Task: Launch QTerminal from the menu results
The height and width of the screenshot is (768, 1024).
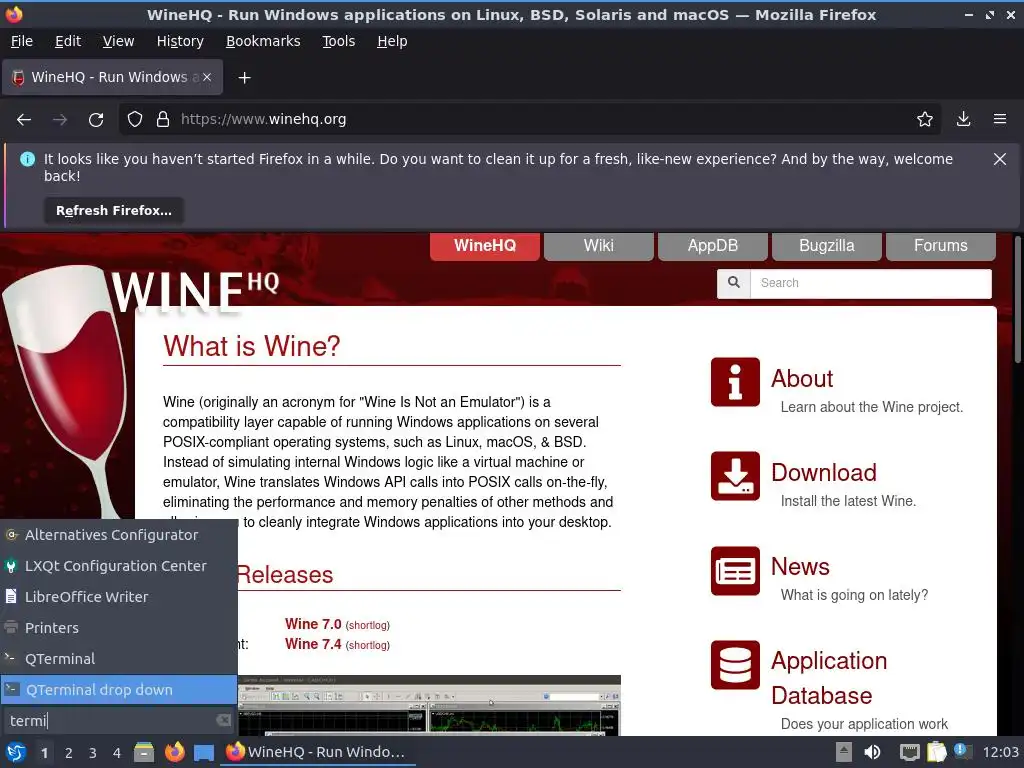Action: pos(119,659)
